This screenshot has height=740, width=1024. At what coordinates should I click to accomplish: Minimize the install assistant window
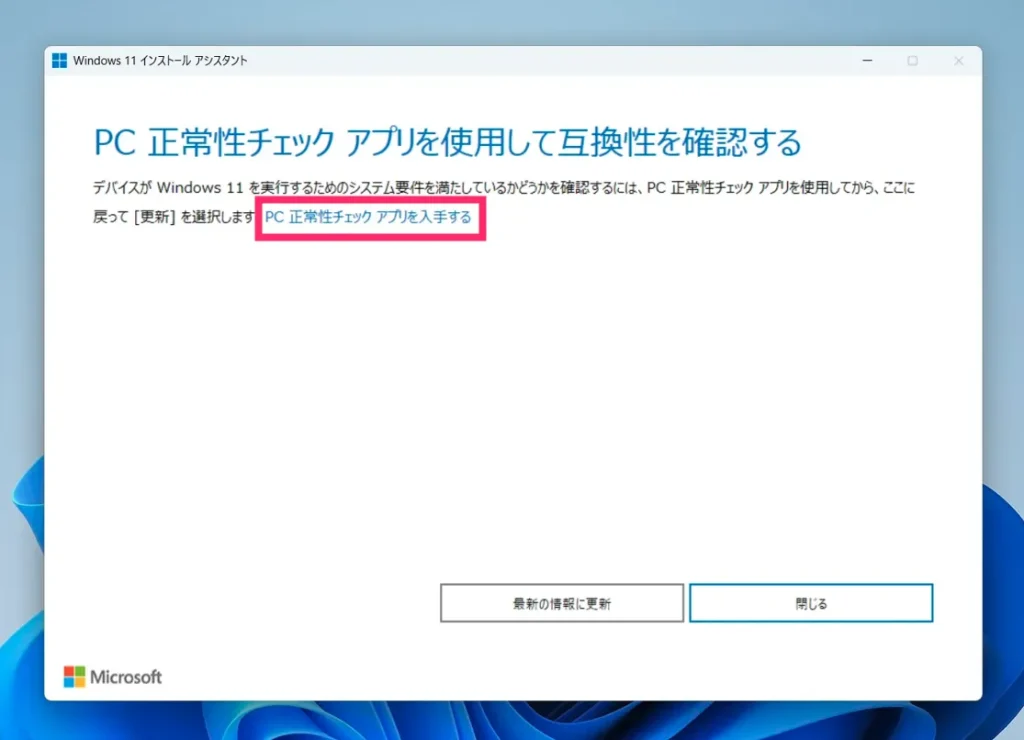pyautogui.click(x=866, y=61)
